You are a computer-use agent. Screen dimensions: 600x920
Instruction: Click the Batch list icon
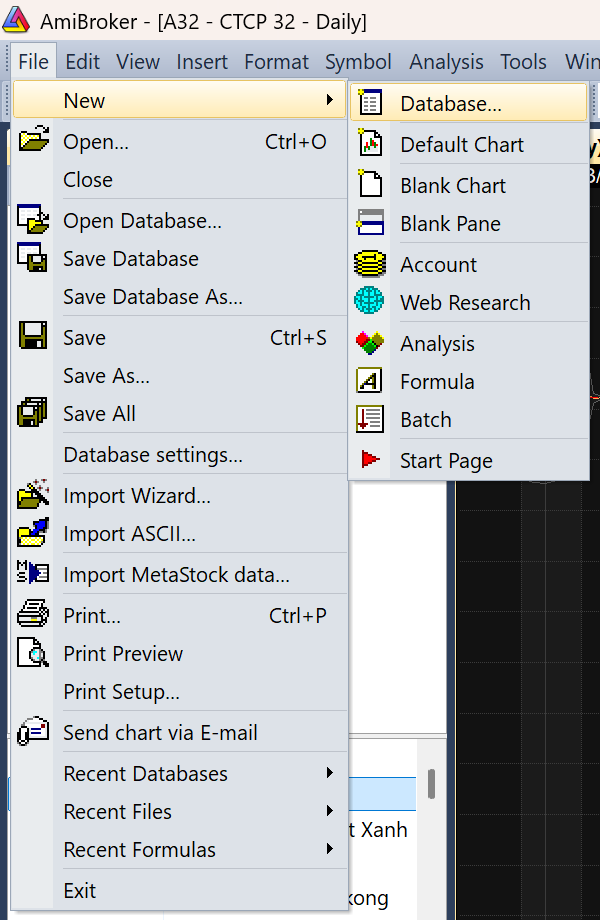click(x=370, y=418)
